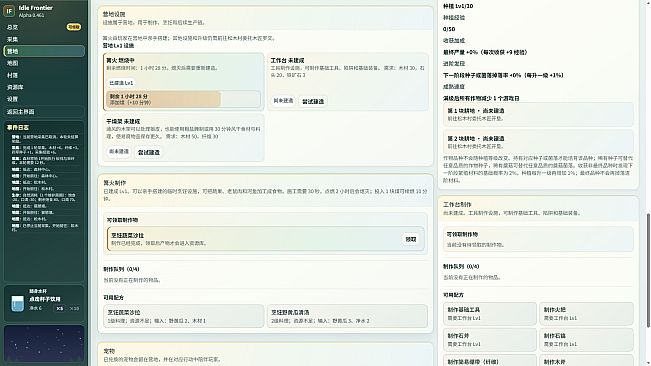651x366 pixels.
Task: Select the 制作石斧 stone axe recipe
Action: 489,340
